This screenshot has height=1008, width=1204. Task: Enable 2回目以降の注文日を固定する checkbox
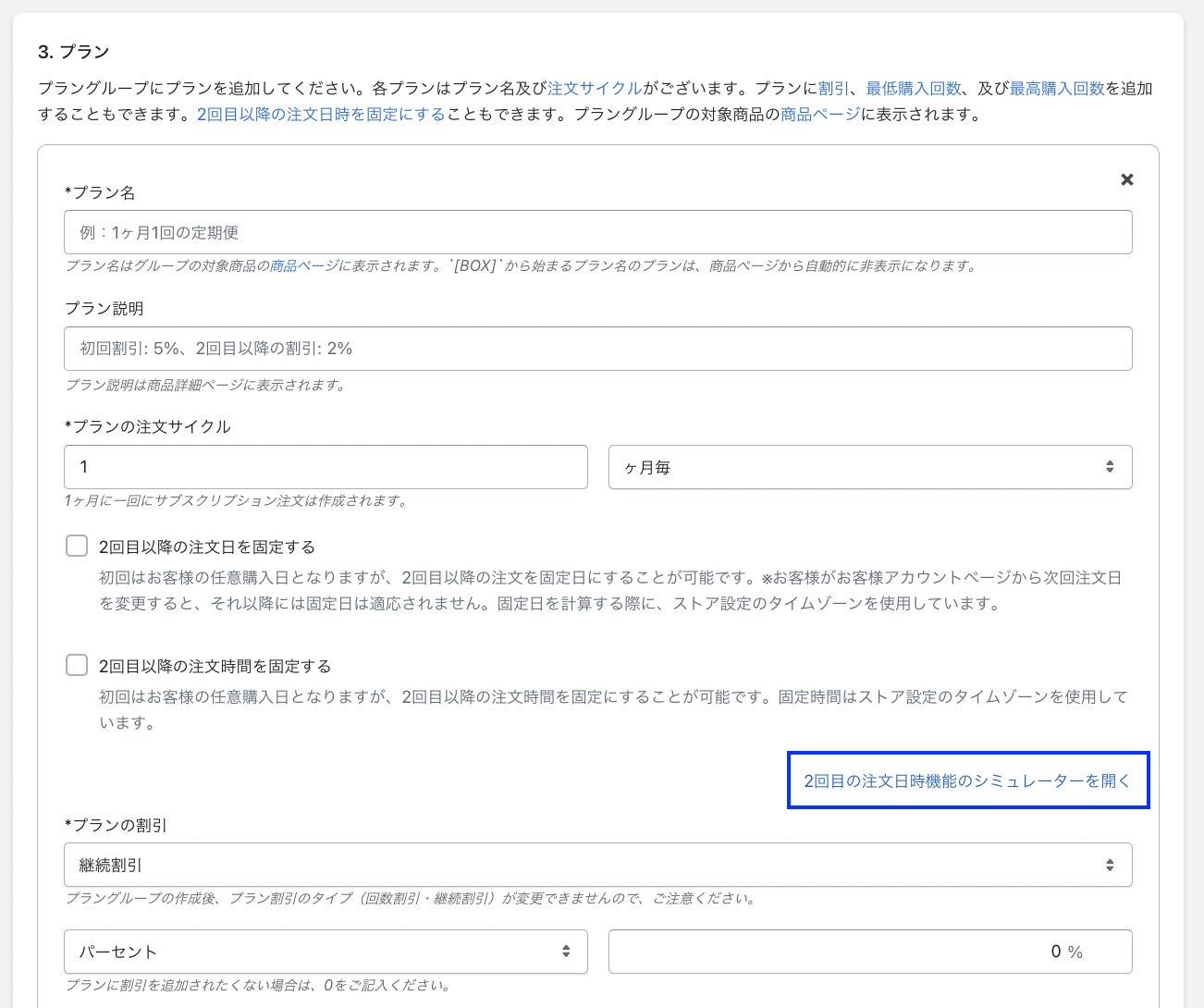(77, 546)
